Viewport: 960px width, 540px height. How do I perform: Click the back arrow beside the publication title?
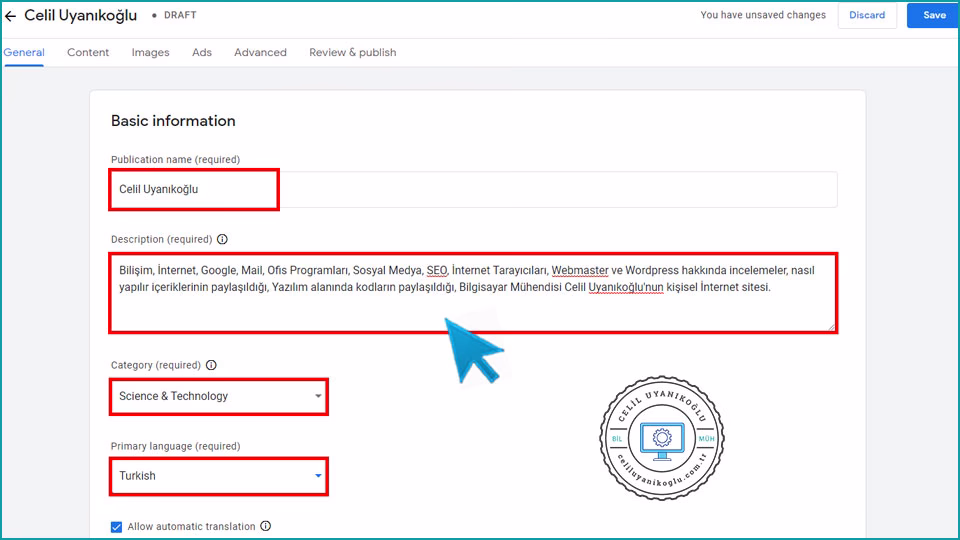(11, 16)
